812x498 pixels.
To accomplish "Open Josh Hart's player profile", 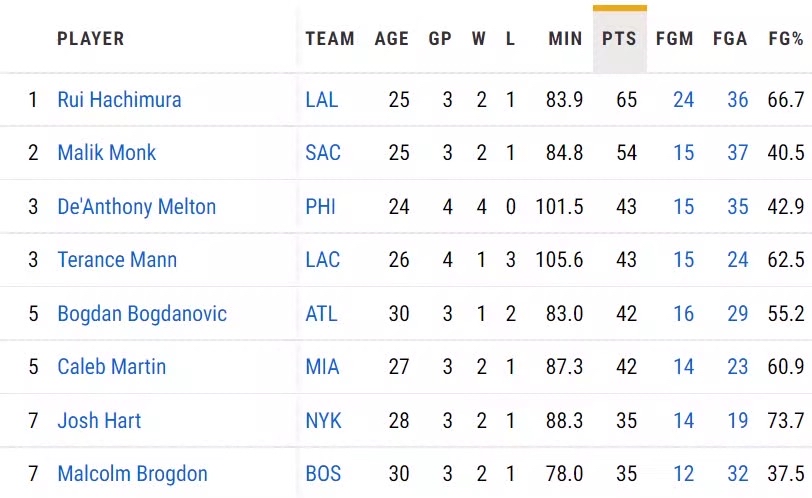I will [99, 421].
